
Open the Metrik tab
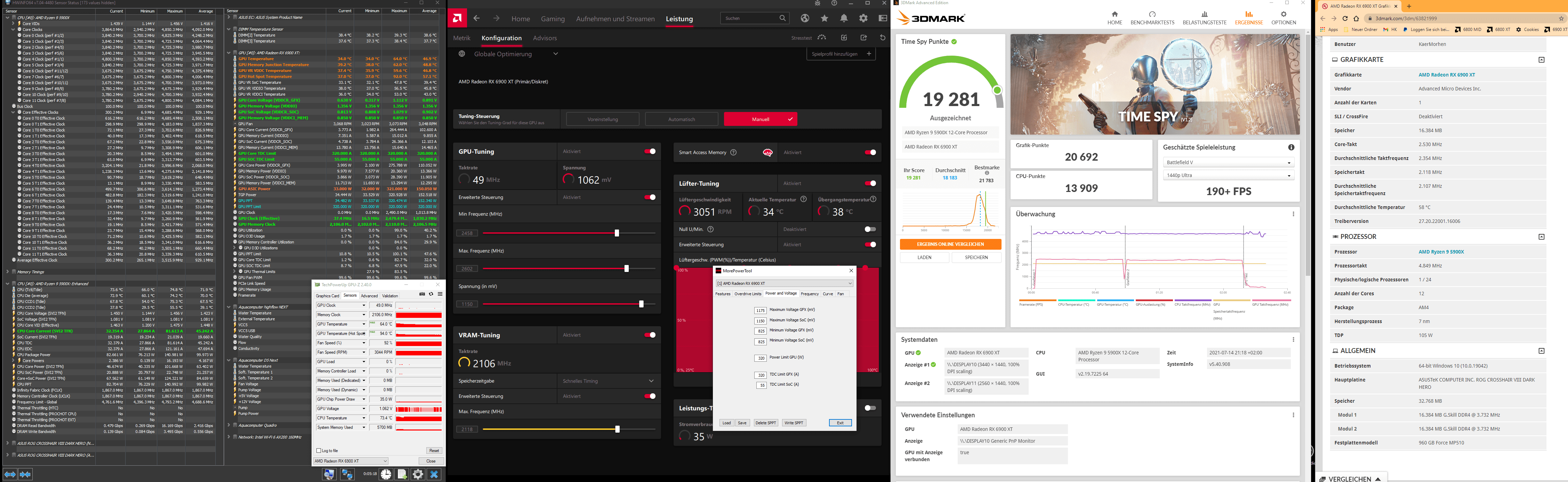click(x=461, y=38)
